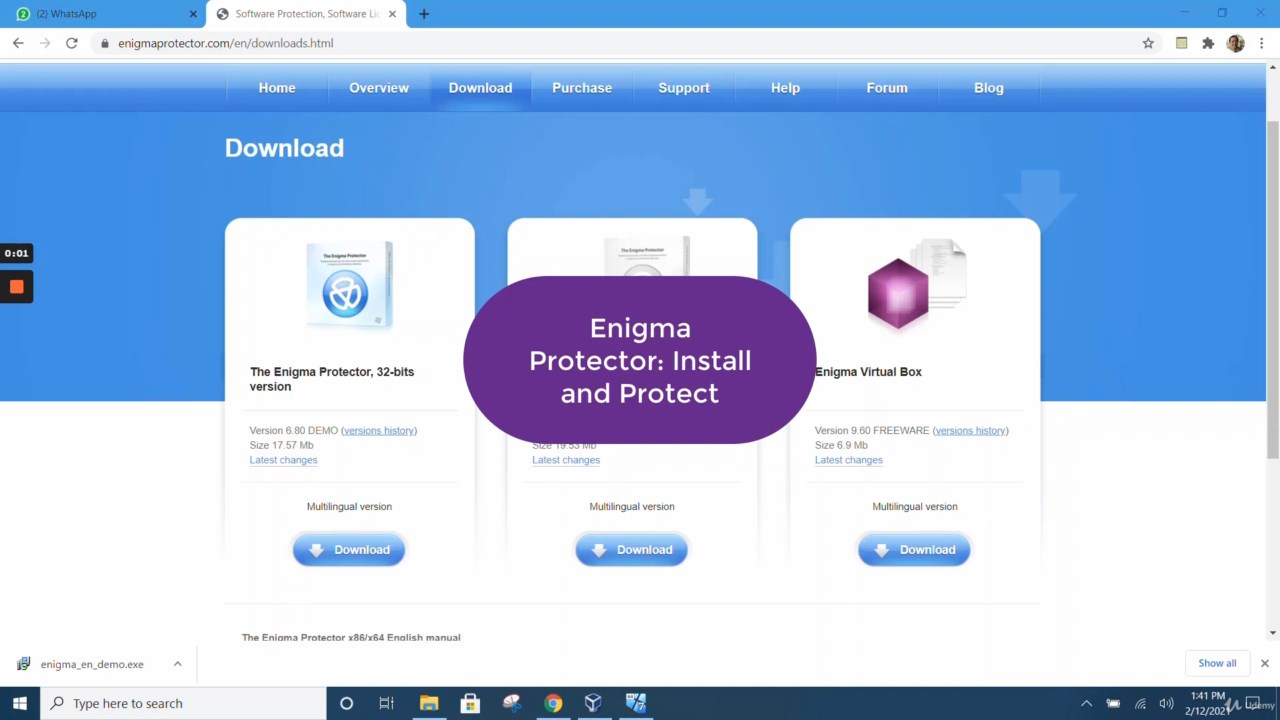Go back to the previous page

18,43
